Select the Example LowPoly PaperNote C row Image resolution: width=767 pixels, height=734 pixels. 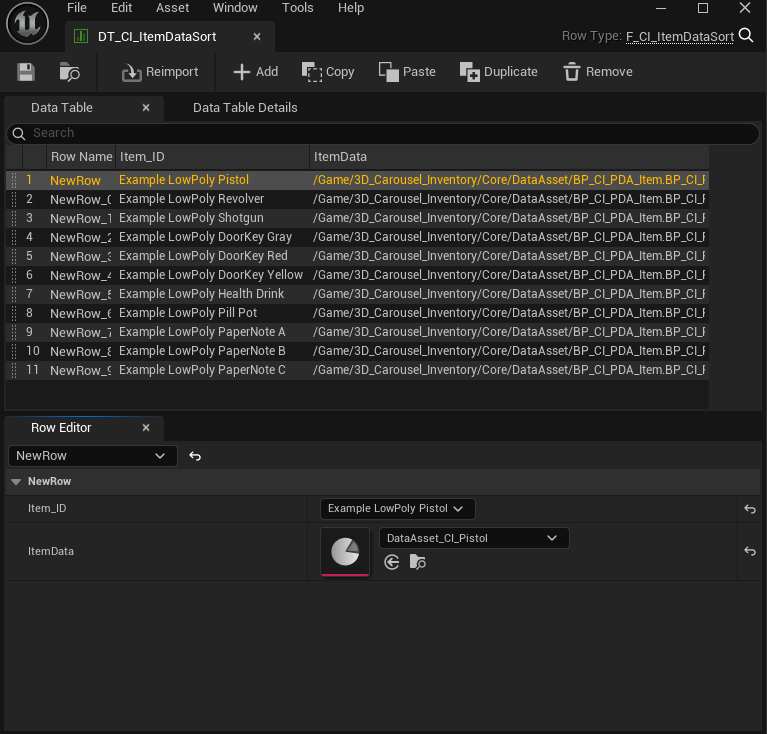pyautogui.click(x=358, y=370)
